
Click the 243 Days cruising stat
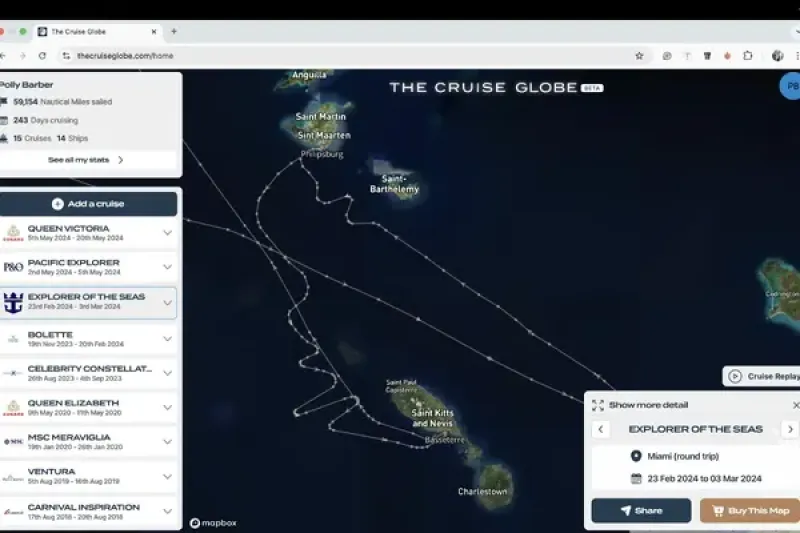[x=45, y=120]
